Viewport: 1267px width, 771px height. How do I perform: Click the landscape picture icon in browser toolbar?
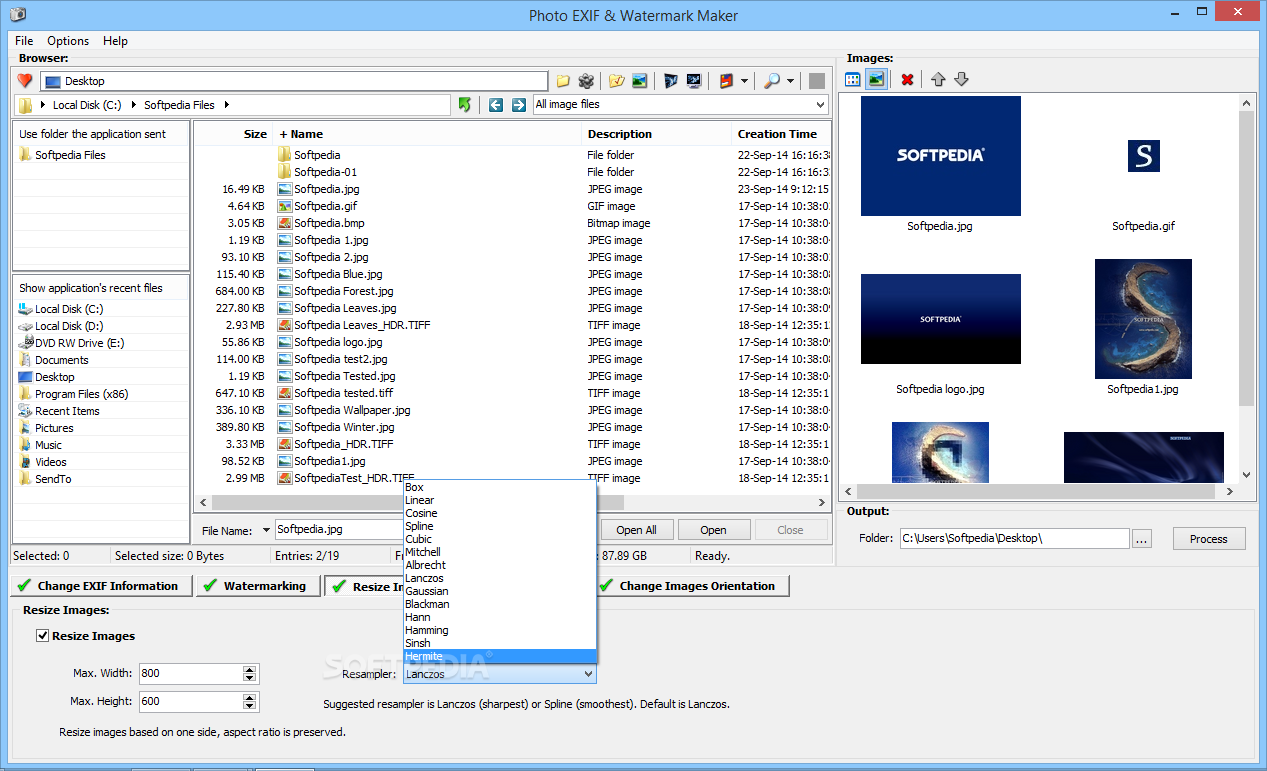640,81
